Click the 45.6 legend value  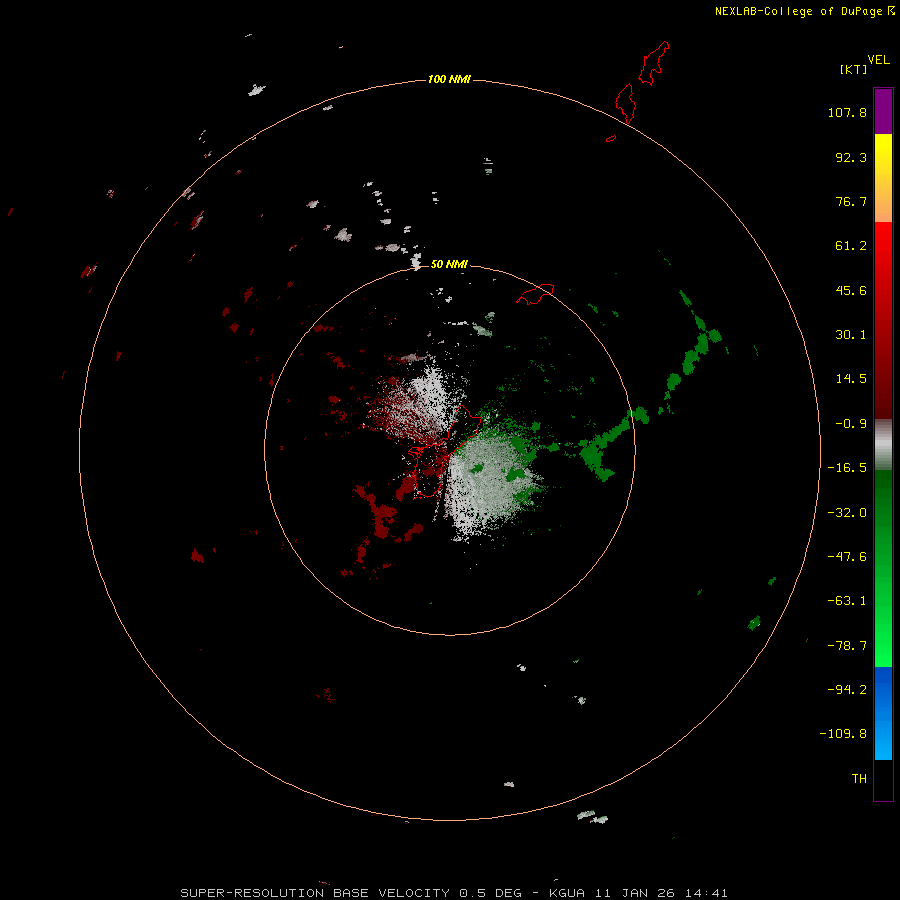click(x=851, y=290)
